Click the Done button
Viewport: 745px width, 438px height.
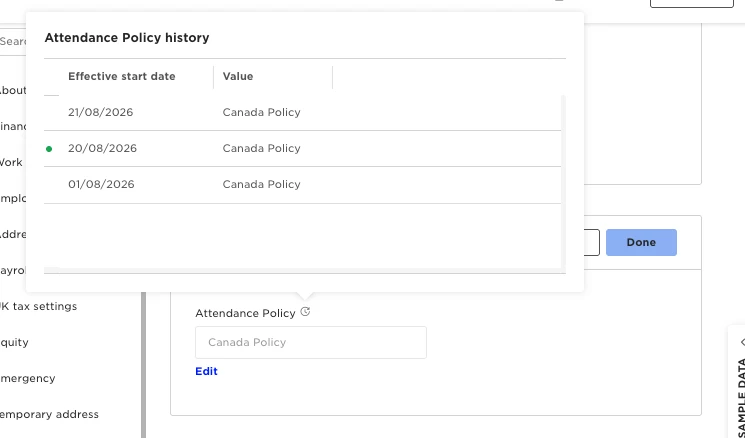click(x=641, y=242)
